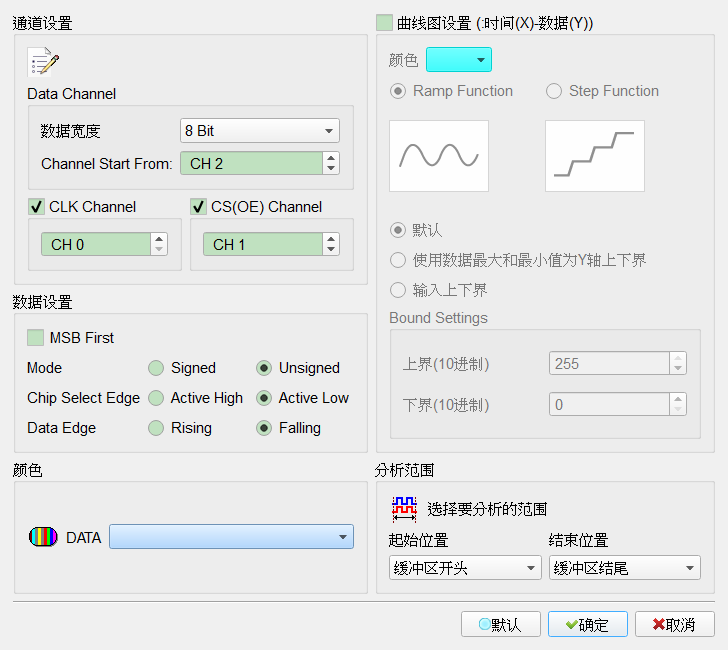The height and width of the screenshot is (650, 728).
Task: Uncheck the CS(OE) Channel checkbox
Action: coord(198,207)
